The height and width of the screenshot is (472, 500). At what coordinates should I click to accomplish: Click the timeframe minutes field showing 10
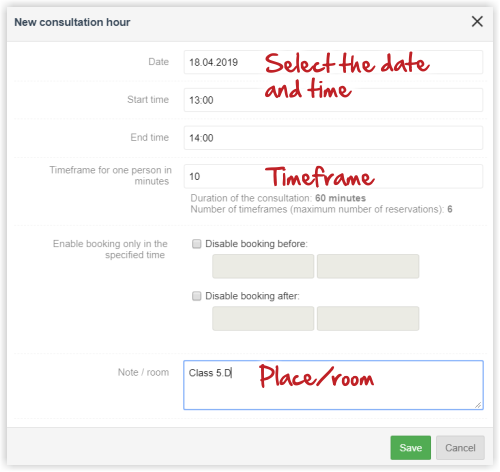(333, 176)
